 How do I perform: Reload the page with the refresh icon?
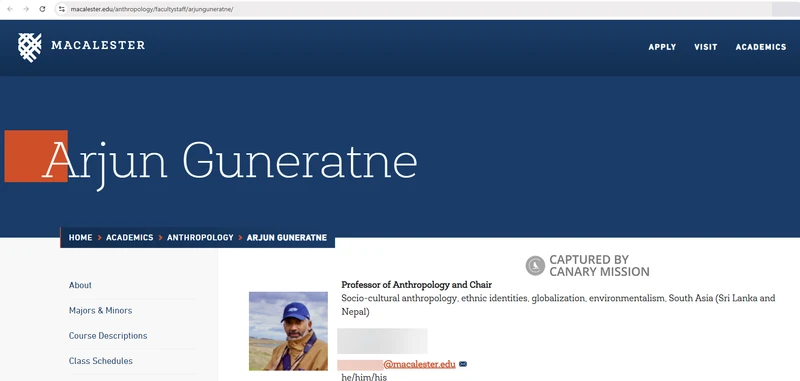point(42,9)
